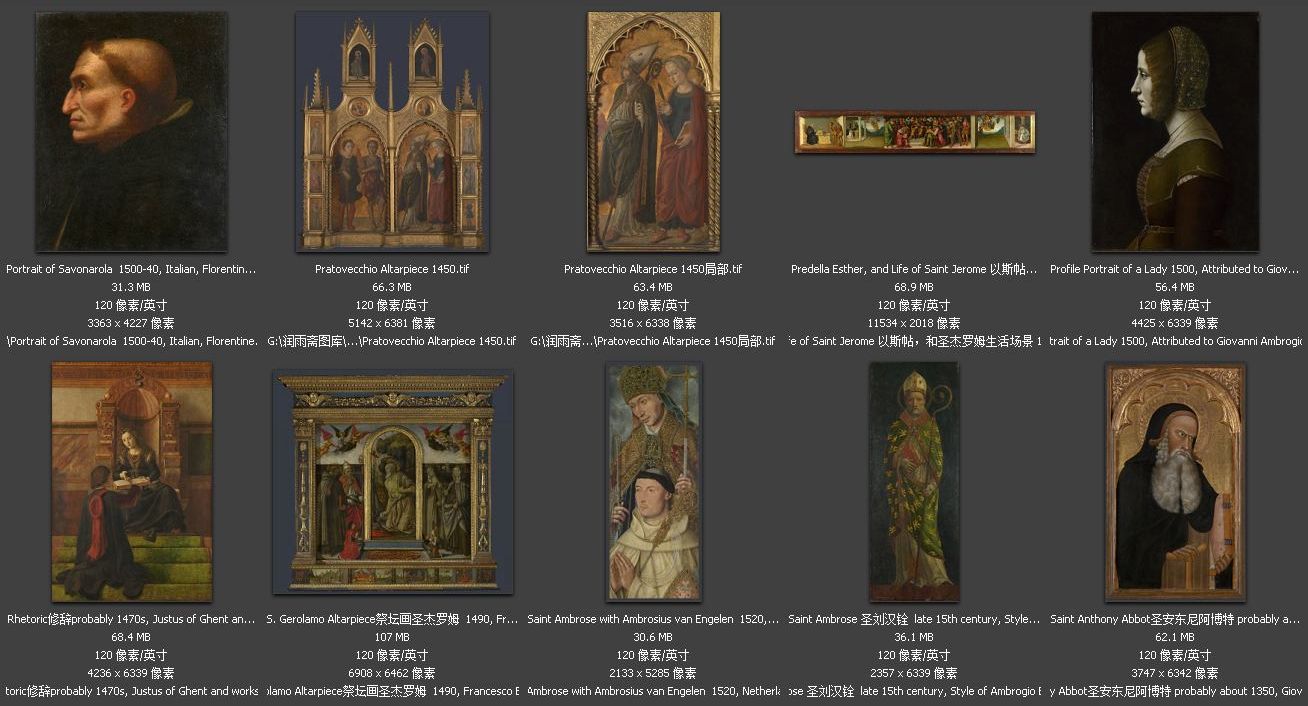1308x706 pixels.
Task: Click the "Pratovecchio Altarpiece 1450局部.tif" filename label
Action: (x=653, y=270)
